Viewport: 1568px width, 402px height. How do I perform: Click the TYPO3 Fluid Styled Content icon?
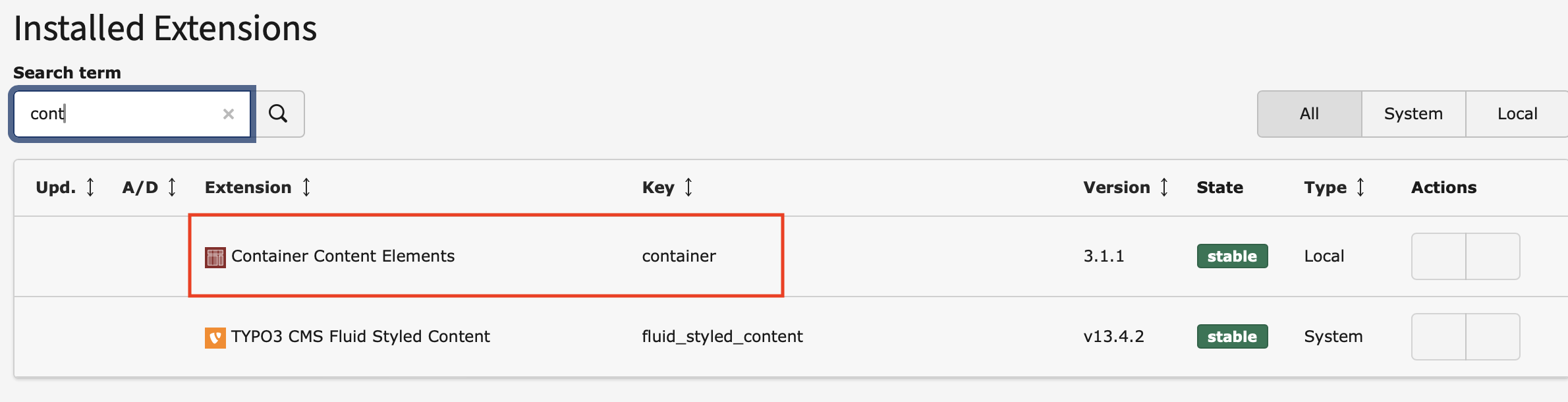(x=215, y=337)
